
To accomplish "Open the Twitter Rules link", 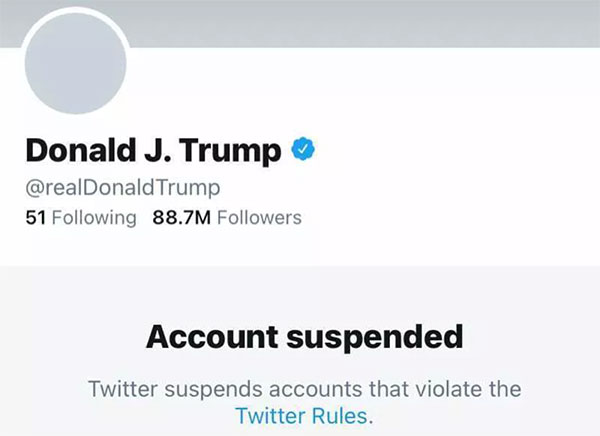I will [x=303, y=415].
